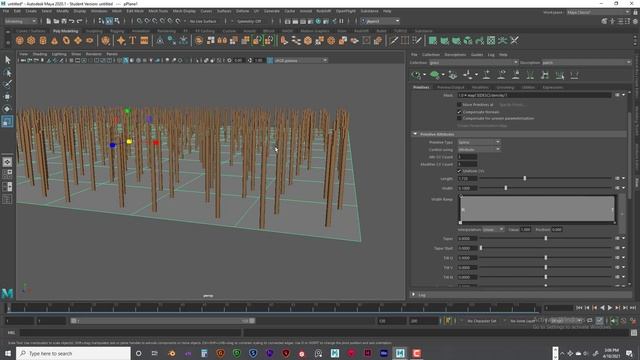
Task: Go to end of playback range
Action: pos(633,308)
